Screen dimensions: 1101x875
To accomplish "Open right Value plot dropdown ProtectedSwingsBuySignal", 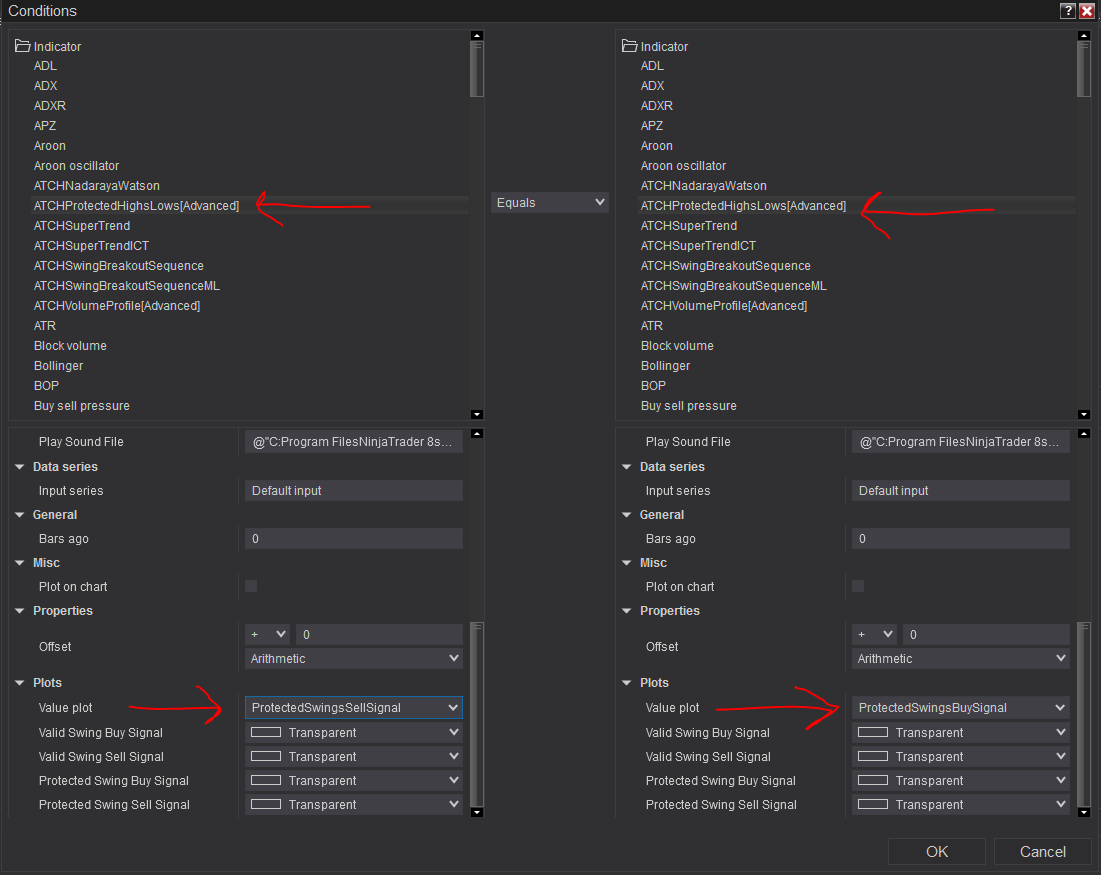I will click(961, 707).
